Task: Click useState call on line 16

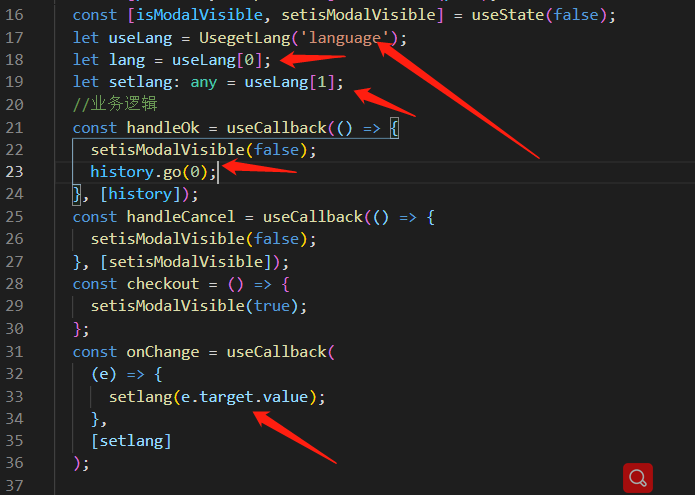Action: click(508, 15)
